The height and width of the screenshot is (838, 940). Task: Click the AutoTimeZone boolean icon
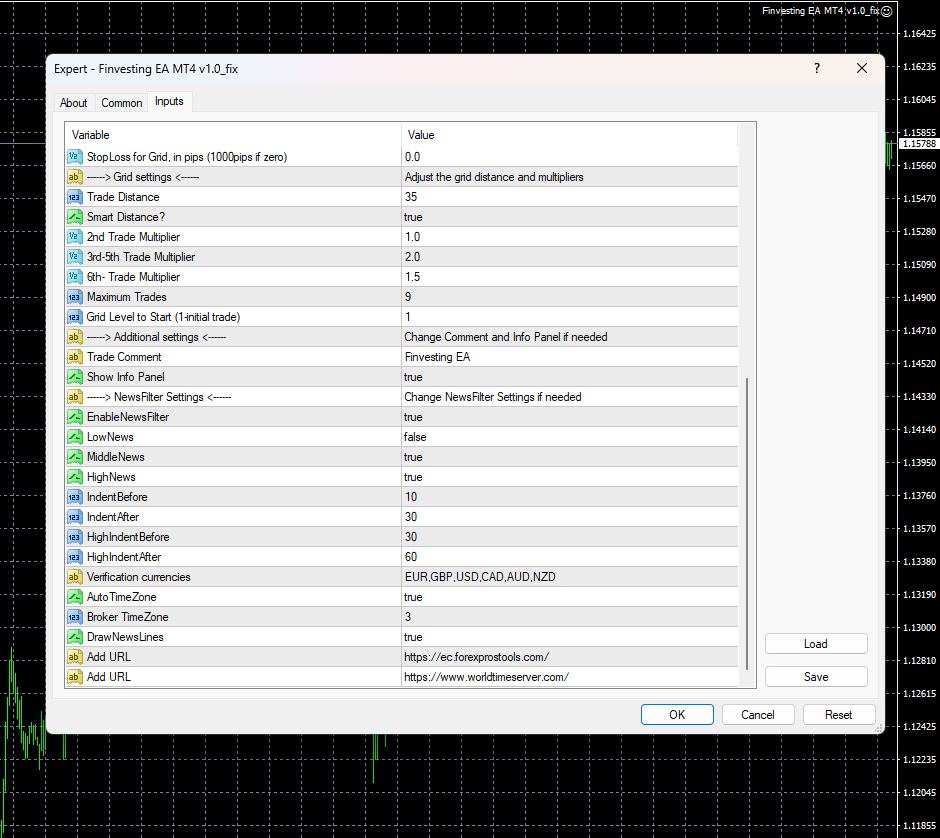point(74,596)
